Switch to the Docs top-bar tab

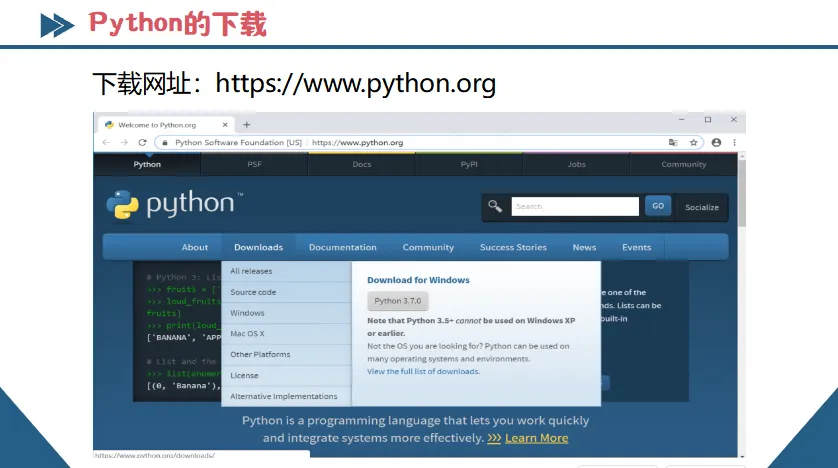pyautogui.click(x=362, y=165)
